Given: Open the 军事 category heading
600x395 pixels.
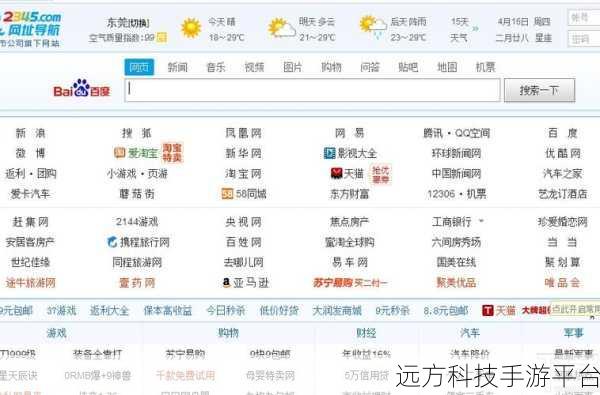Looking at the screenshot, I should pos(574,333).
